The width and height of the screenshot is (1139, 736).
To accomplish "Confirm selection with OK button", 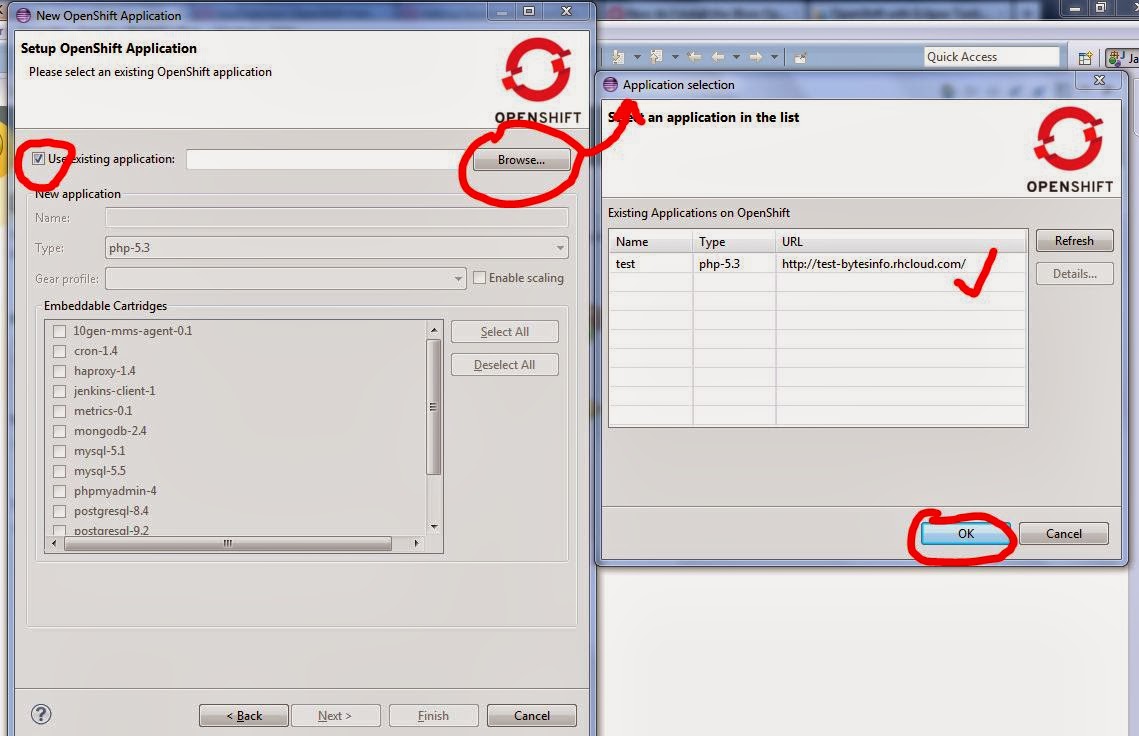I will point(965,533).
